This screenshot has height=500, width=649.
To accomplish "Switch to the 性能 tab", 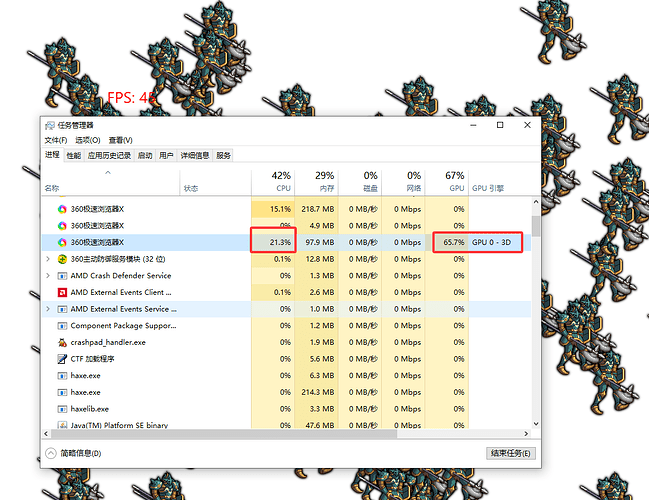I will pyautogui.click(x=74, y=156).
